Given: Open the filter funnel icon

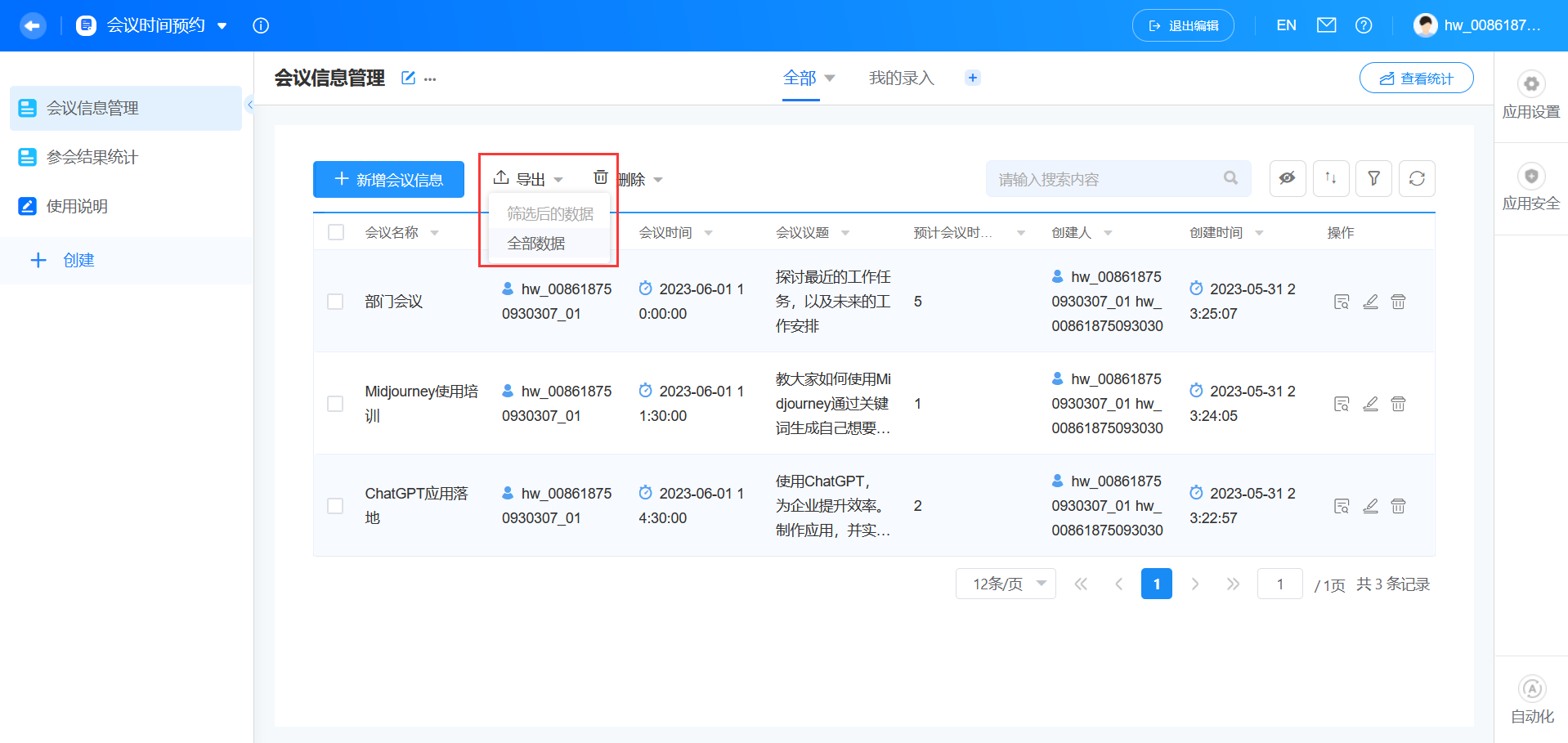Looking at the screenshot, I should pos(1373,178).
